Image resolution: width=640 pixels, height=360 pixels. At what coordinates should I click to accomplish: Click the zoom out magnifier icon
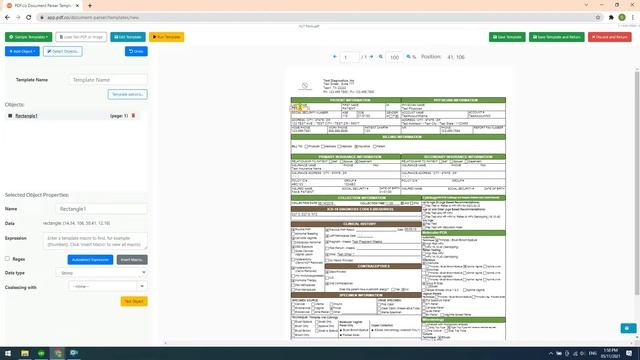point(381,57)
